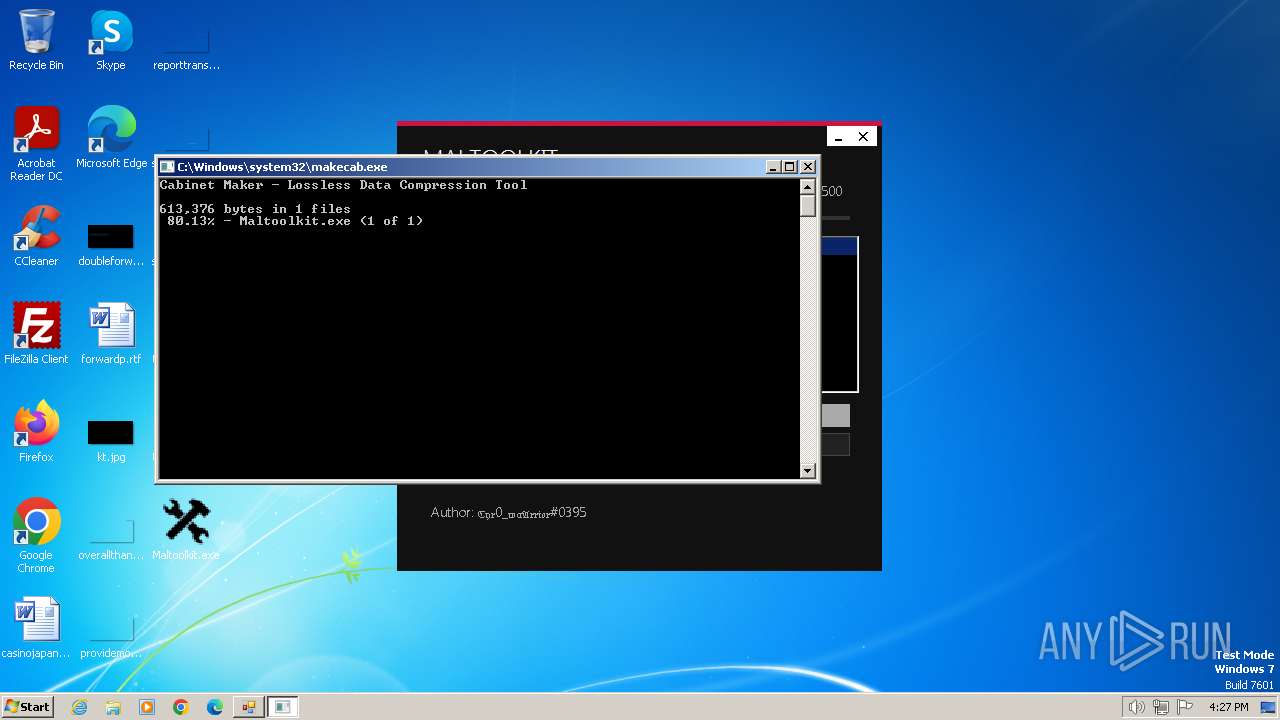The width and height of the screenshot is (1280, 720).
Task: Open Chrome from the taskbar
Action: click(x=181, y=707)
